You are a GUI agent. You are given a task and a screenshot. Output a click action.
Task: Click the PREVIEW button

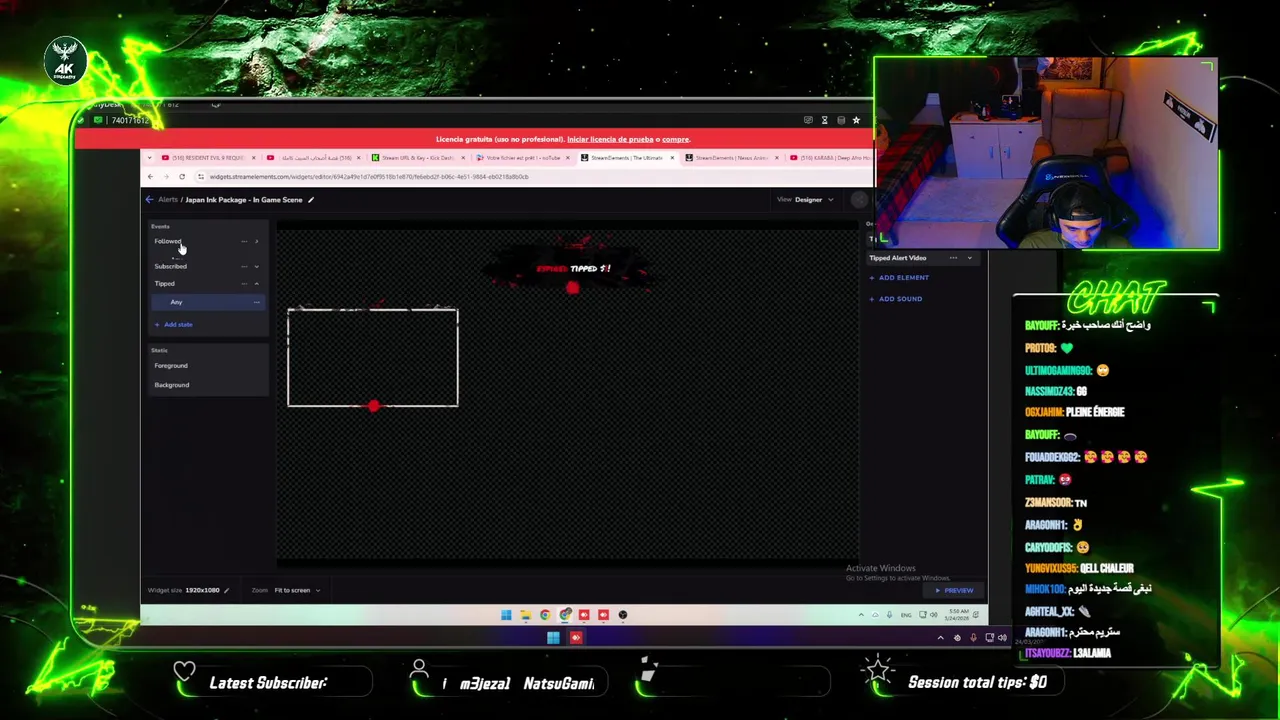[x=954, y=590]
